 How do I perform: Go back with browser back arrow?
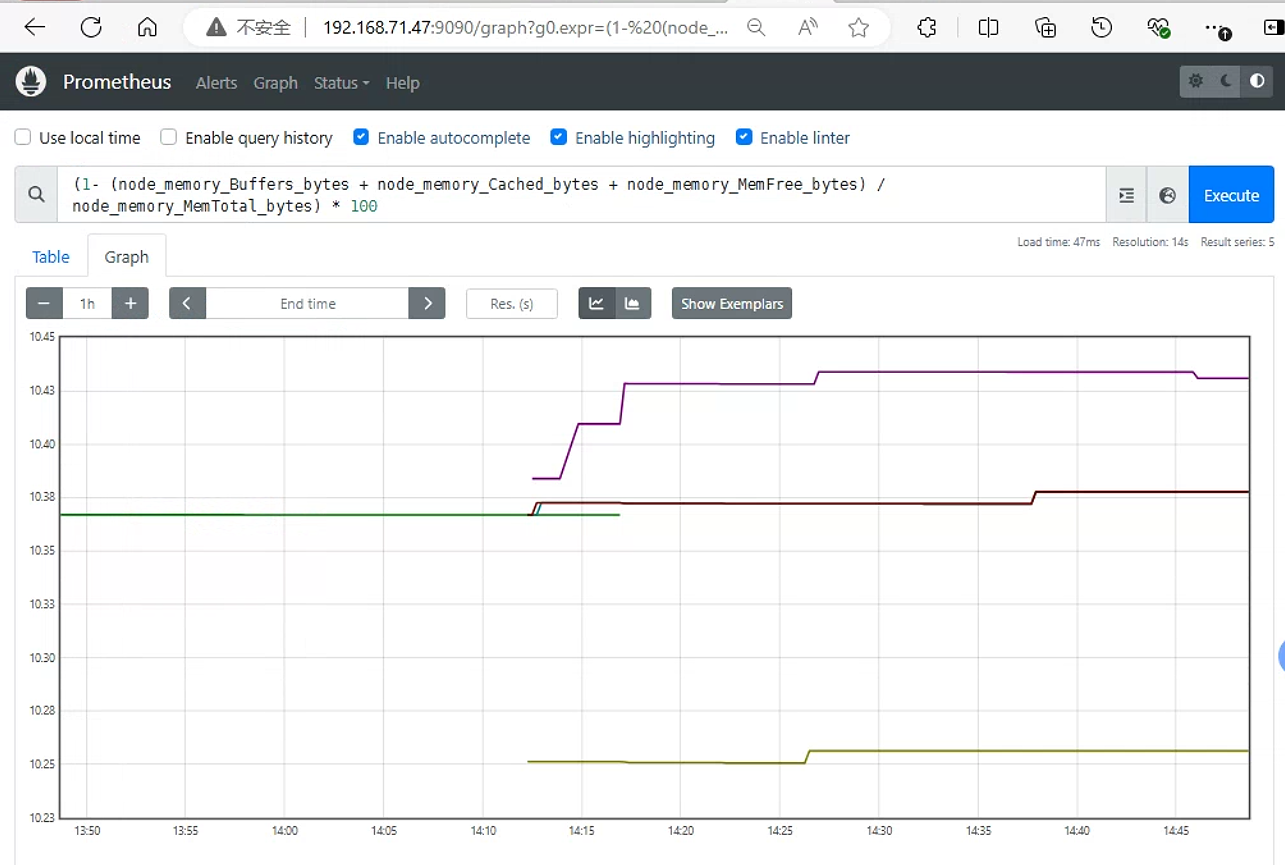pos(35,28)
